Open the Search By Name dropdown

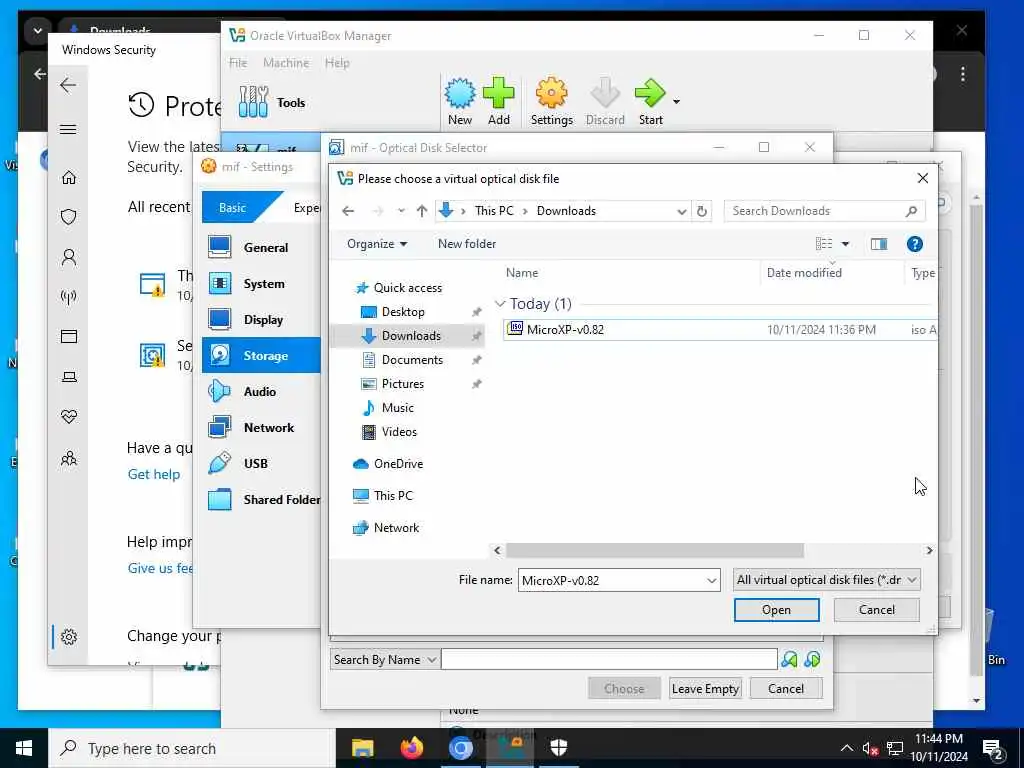[x=384, y=660]
